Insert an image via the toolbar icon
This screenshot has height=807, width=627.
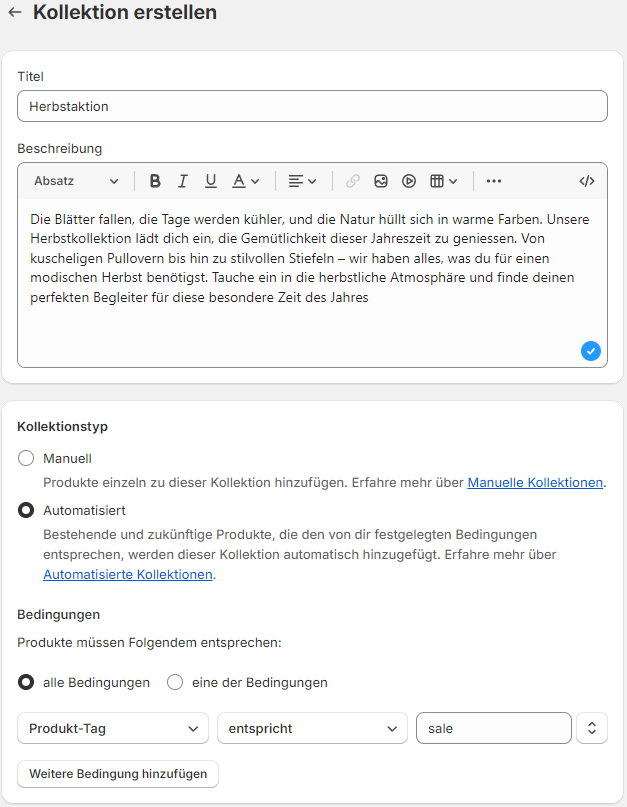[381, 181]
